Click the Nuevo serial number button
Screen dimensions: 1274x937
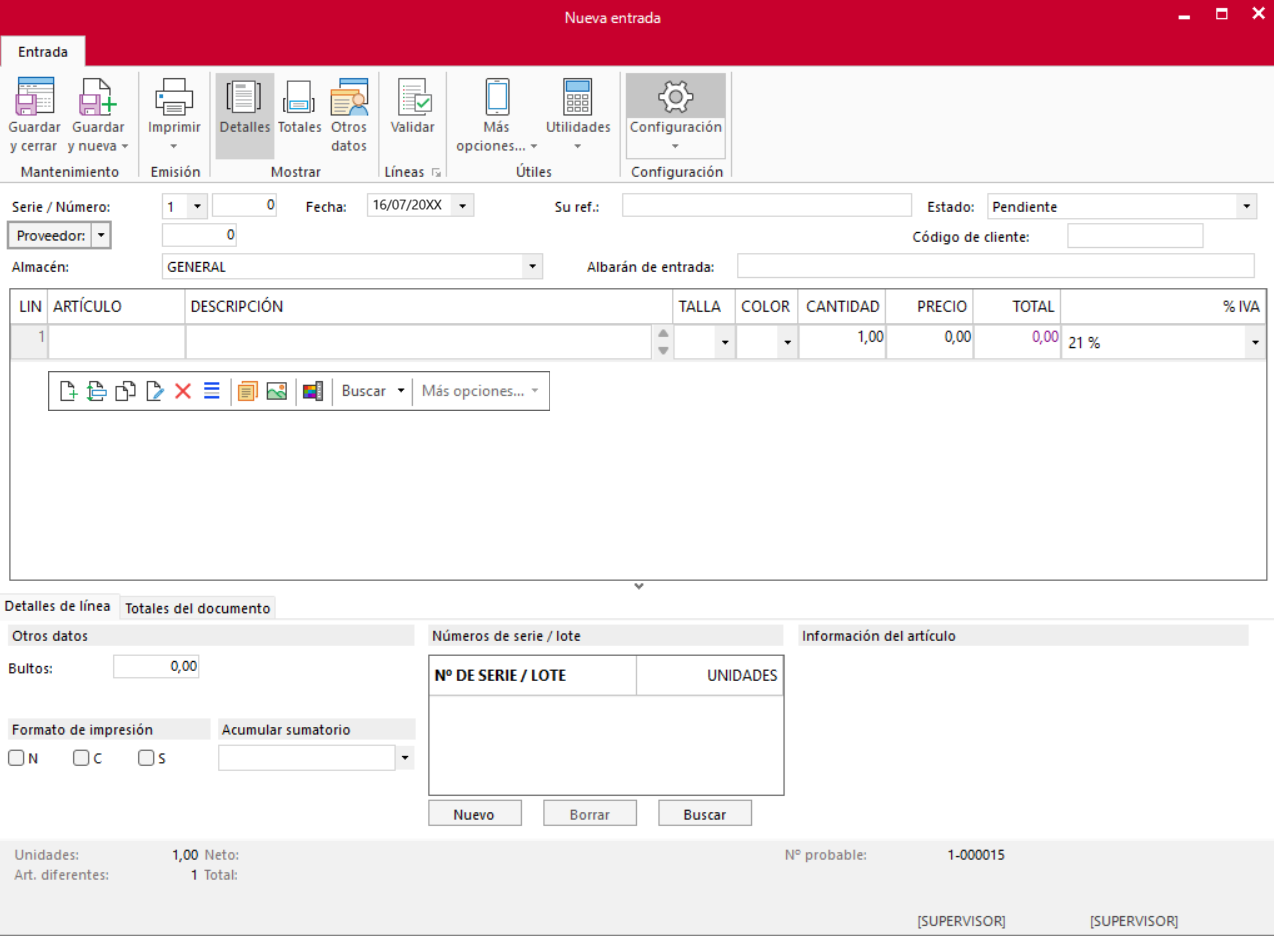click(x=474, y=813)
